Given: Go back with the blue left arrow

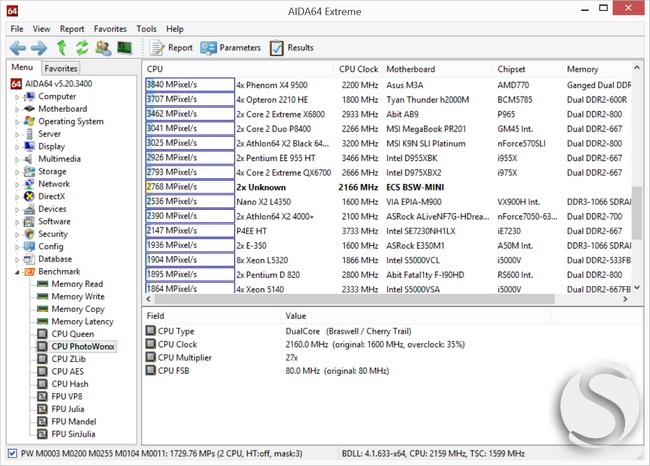Looking at the screenshot, I should click(x=17, y=48).
